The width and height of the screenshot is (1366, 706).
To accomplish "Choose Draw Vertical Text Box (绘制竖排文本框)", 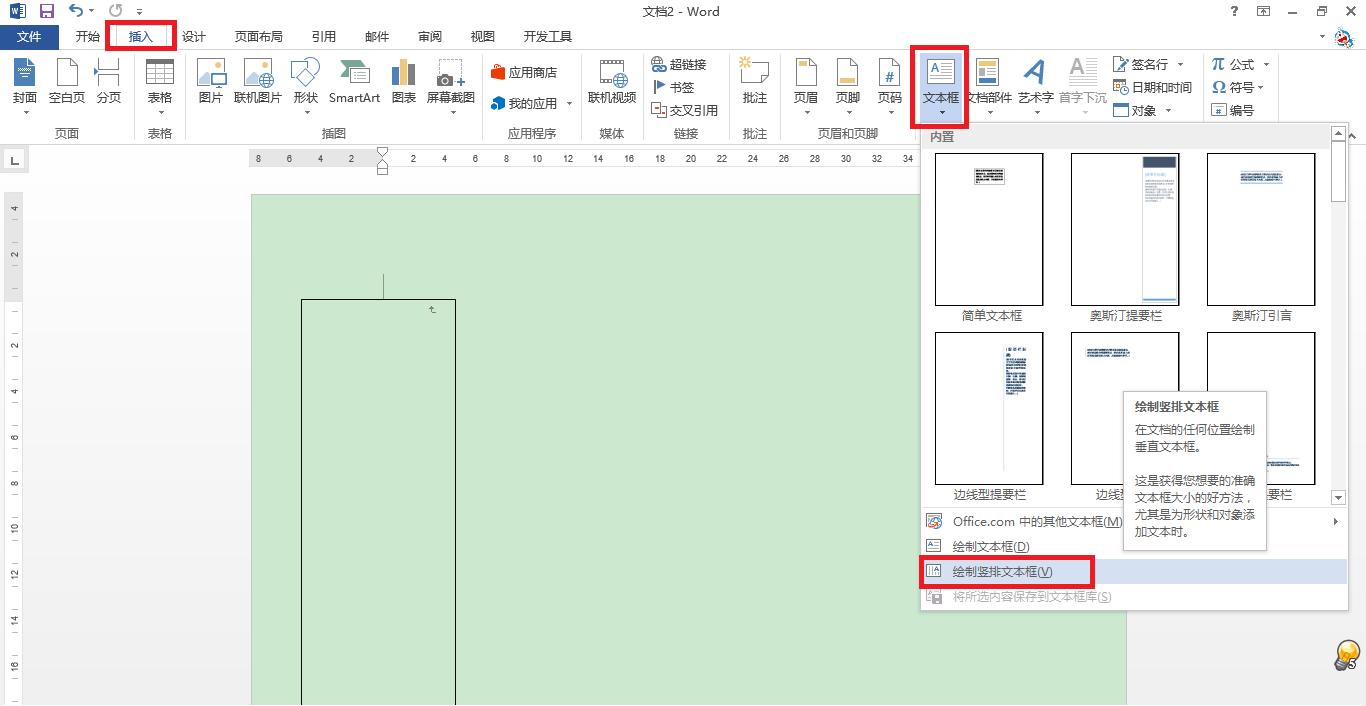I will tap(1134, 571).
